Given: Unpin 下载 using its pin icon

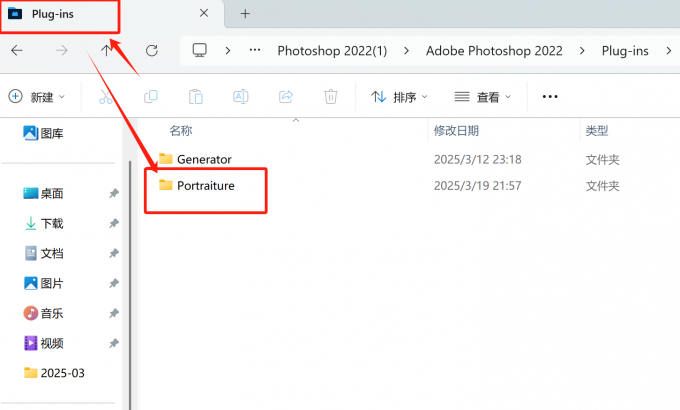Looking at the screenshot, I should pyautogui.click(x=114, y=223).
